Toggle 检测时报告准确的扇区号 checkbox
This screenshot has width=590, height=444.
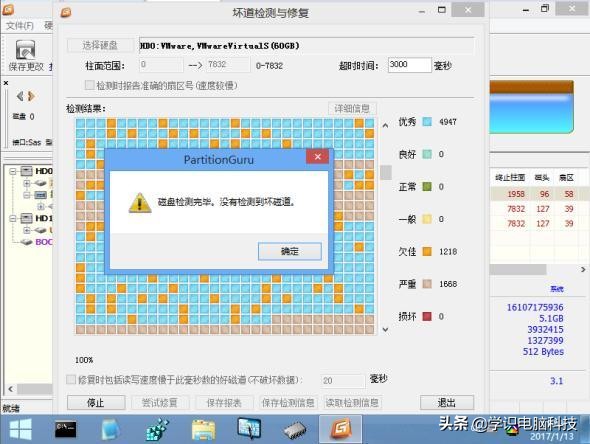[x=89, y=85]
